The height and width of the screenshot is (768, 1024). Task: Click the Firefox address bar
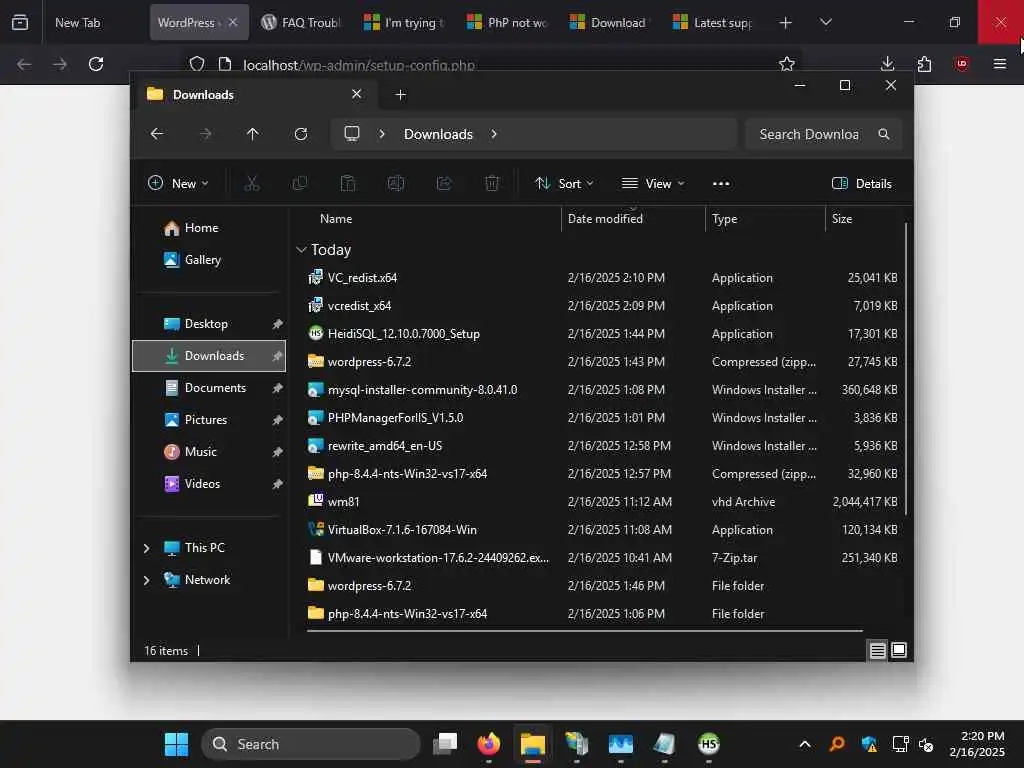pos(490,65)
